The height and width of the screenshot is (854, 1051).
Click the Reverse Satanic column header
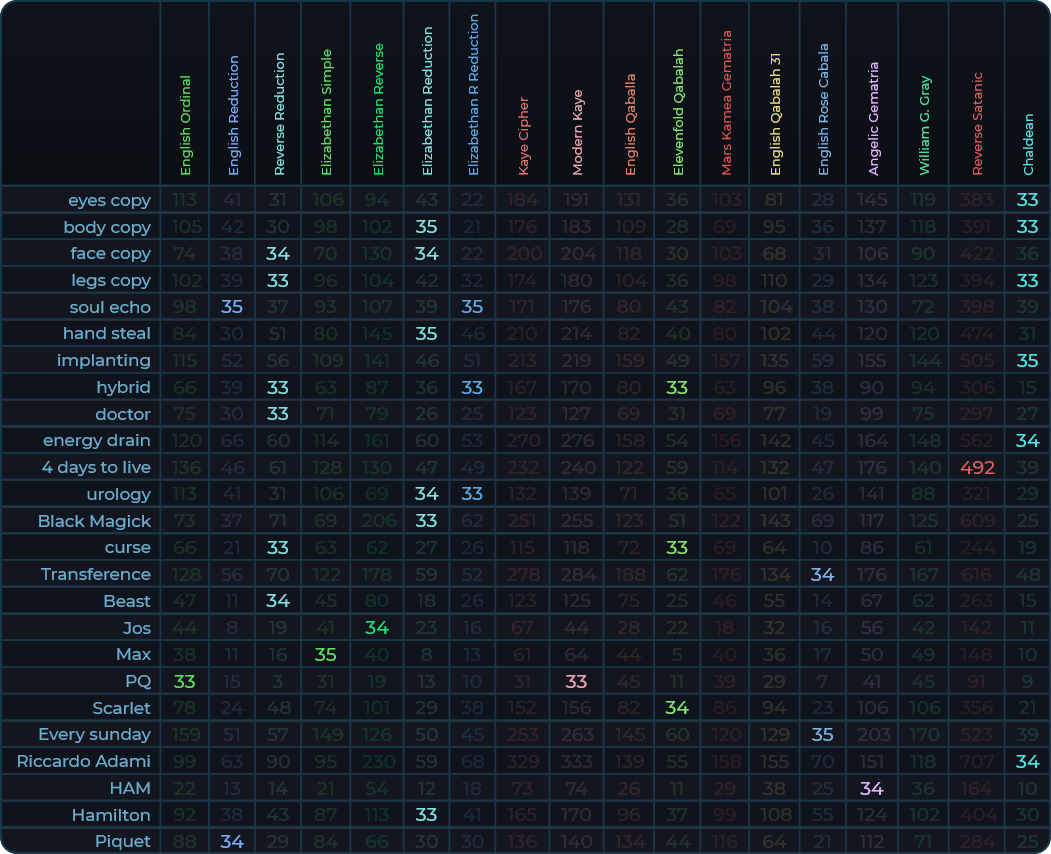pos(977,124)
